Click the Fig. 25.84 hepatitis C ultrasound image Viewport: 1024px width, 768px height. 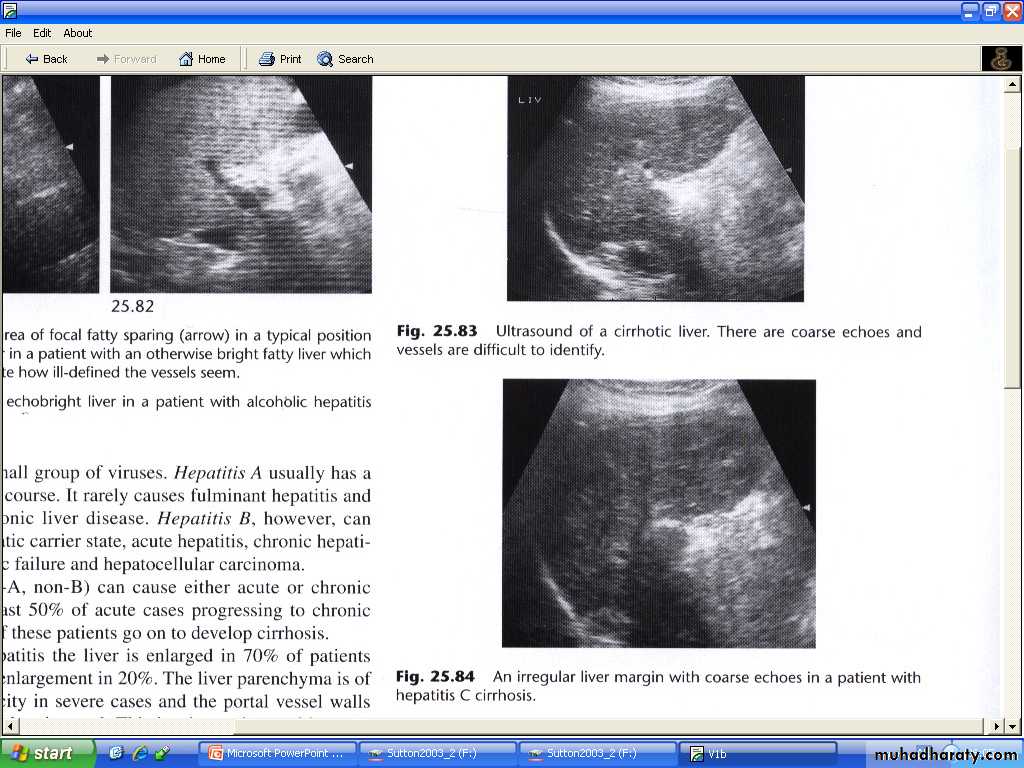click(658, 513)
